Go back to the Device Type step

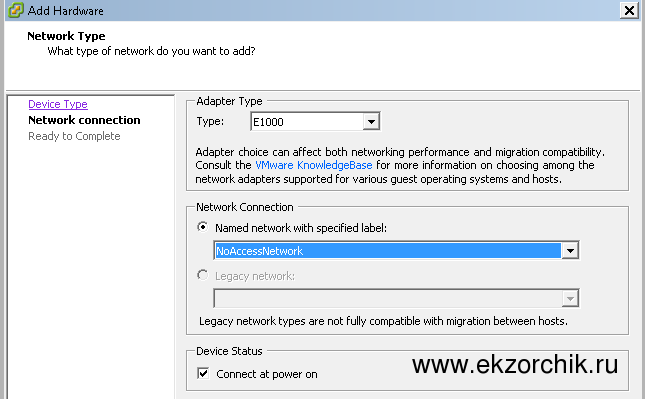click(x=58, y=104)
